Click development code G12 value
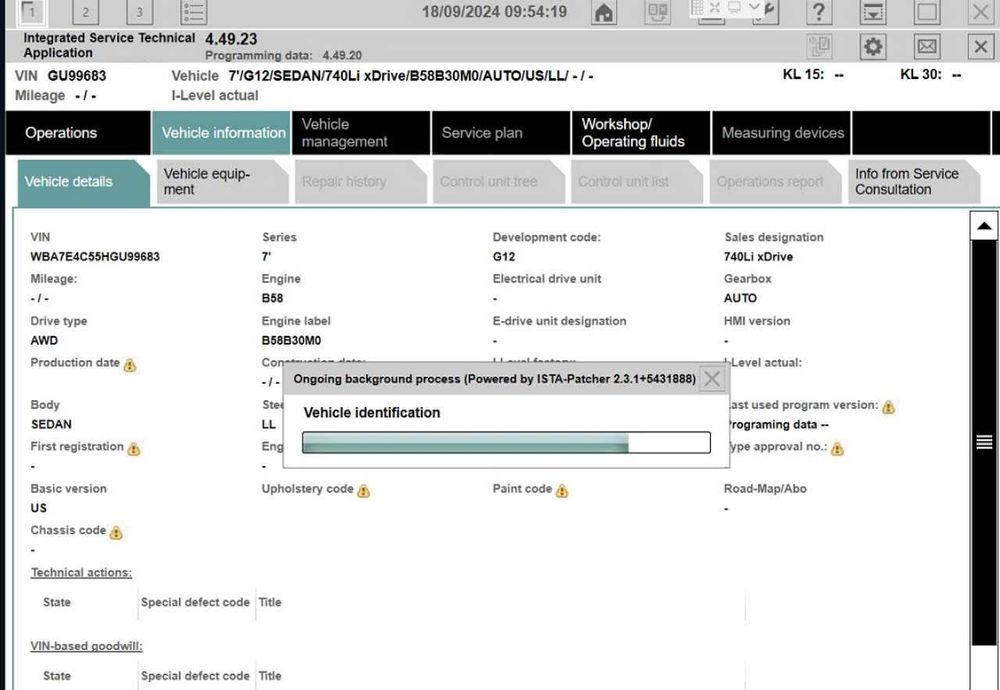Viewport: 1000px width, 690px height. coord(504,257)
